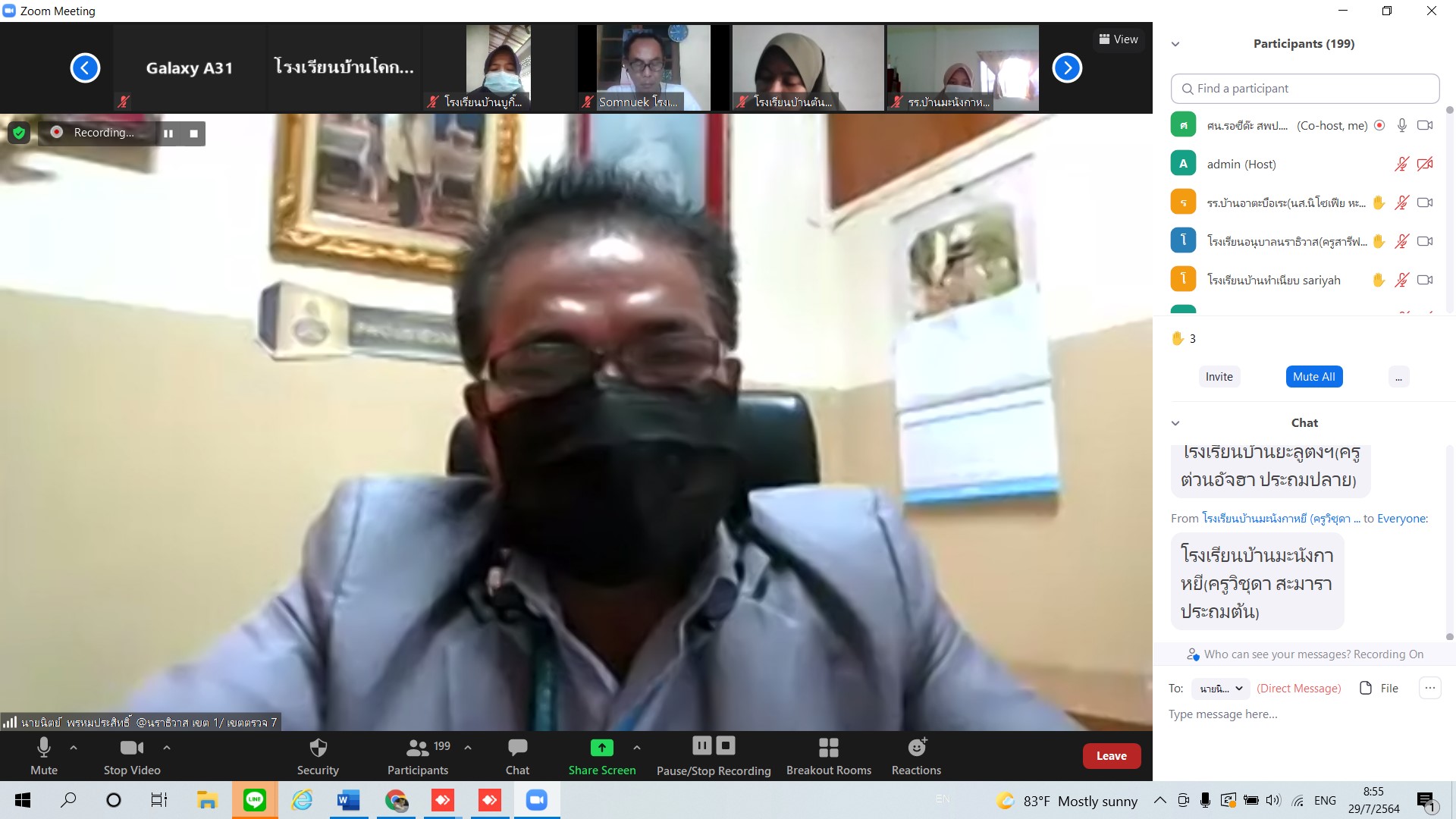
Task: Open the Participants list from toolbar
Action: pos(418,755)
